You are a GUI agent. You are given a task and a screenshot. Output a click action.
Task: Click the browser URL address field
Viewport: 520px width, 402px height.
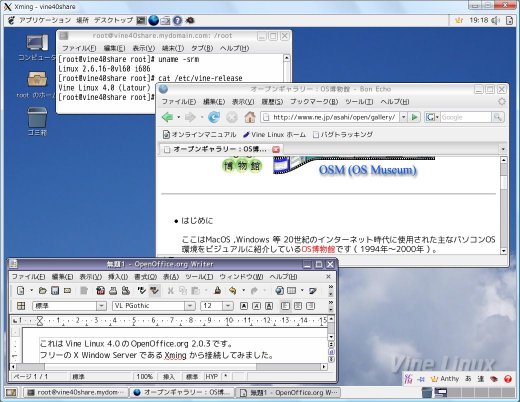[330, 117]
